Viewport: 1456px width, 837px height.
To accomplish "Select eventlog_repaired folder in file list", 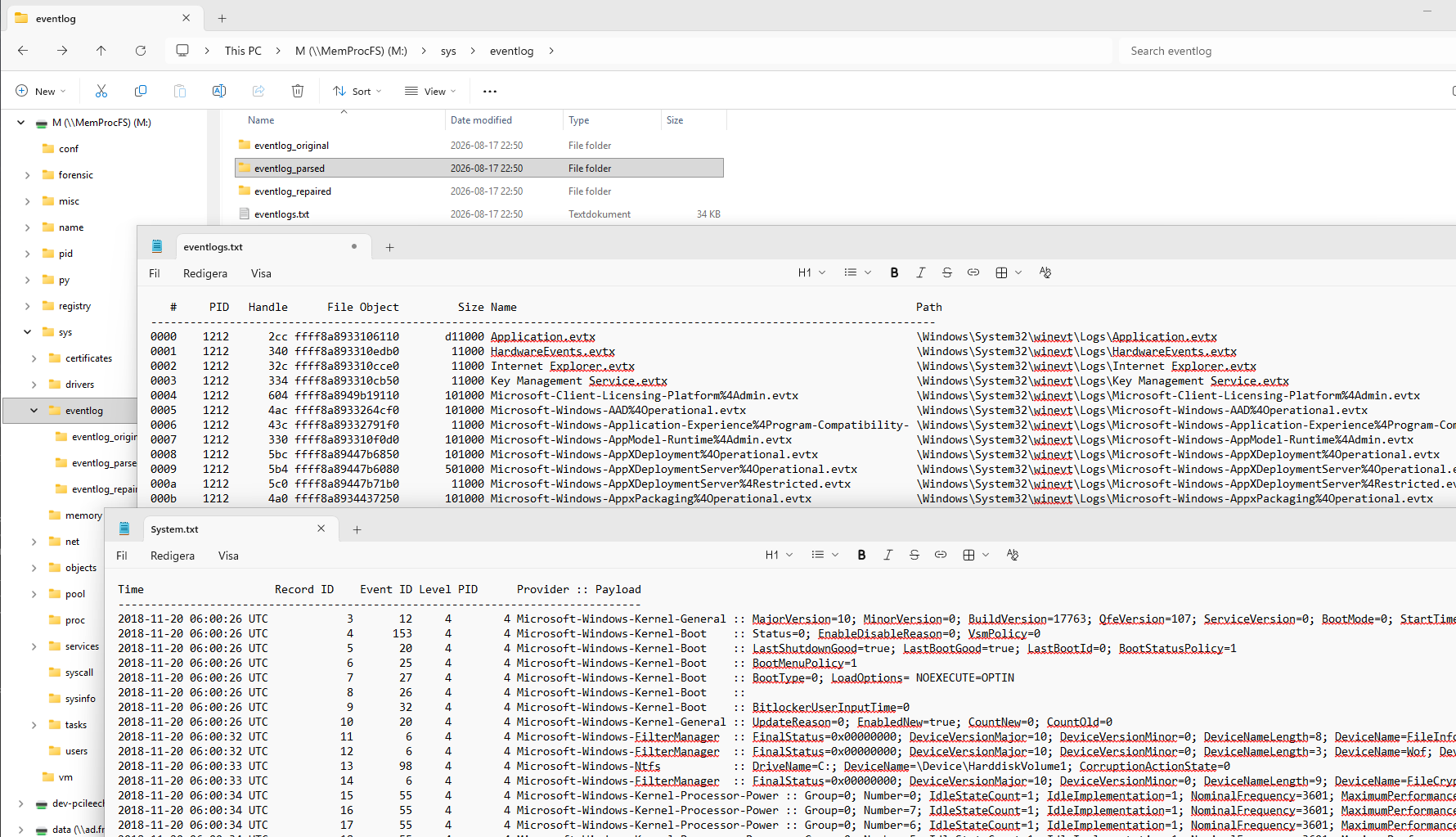I will (x=479, y=191).
